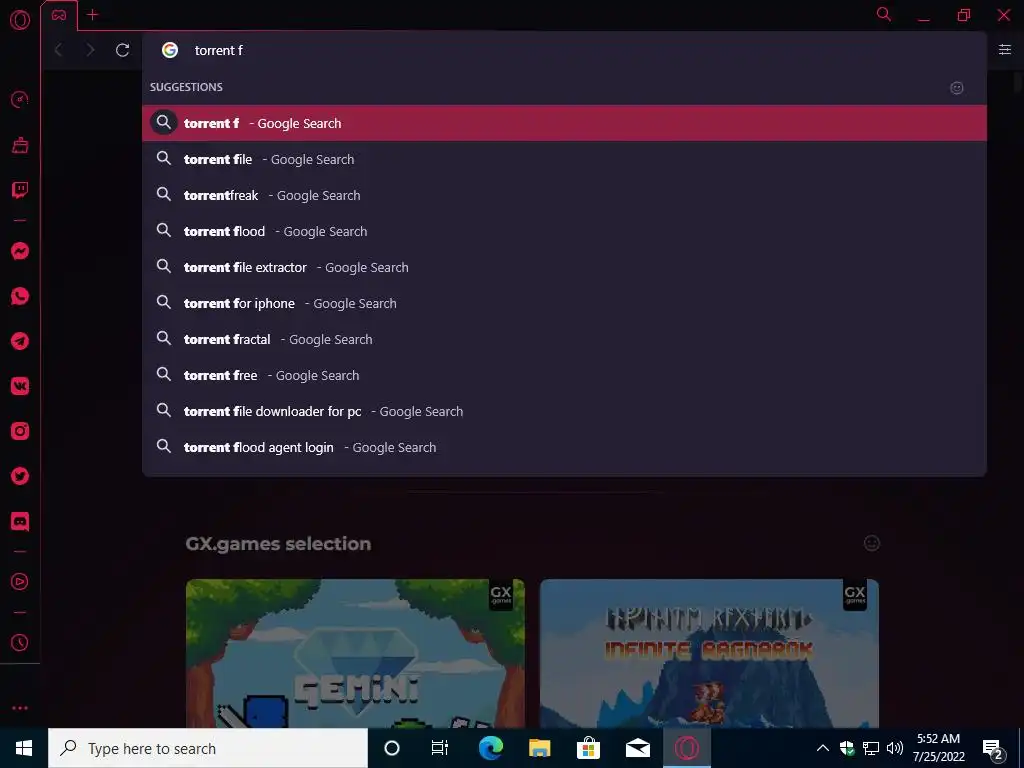Open Task View in taskbar
This screenshot has width=1024, height=768.
click(x=440, y=748)
